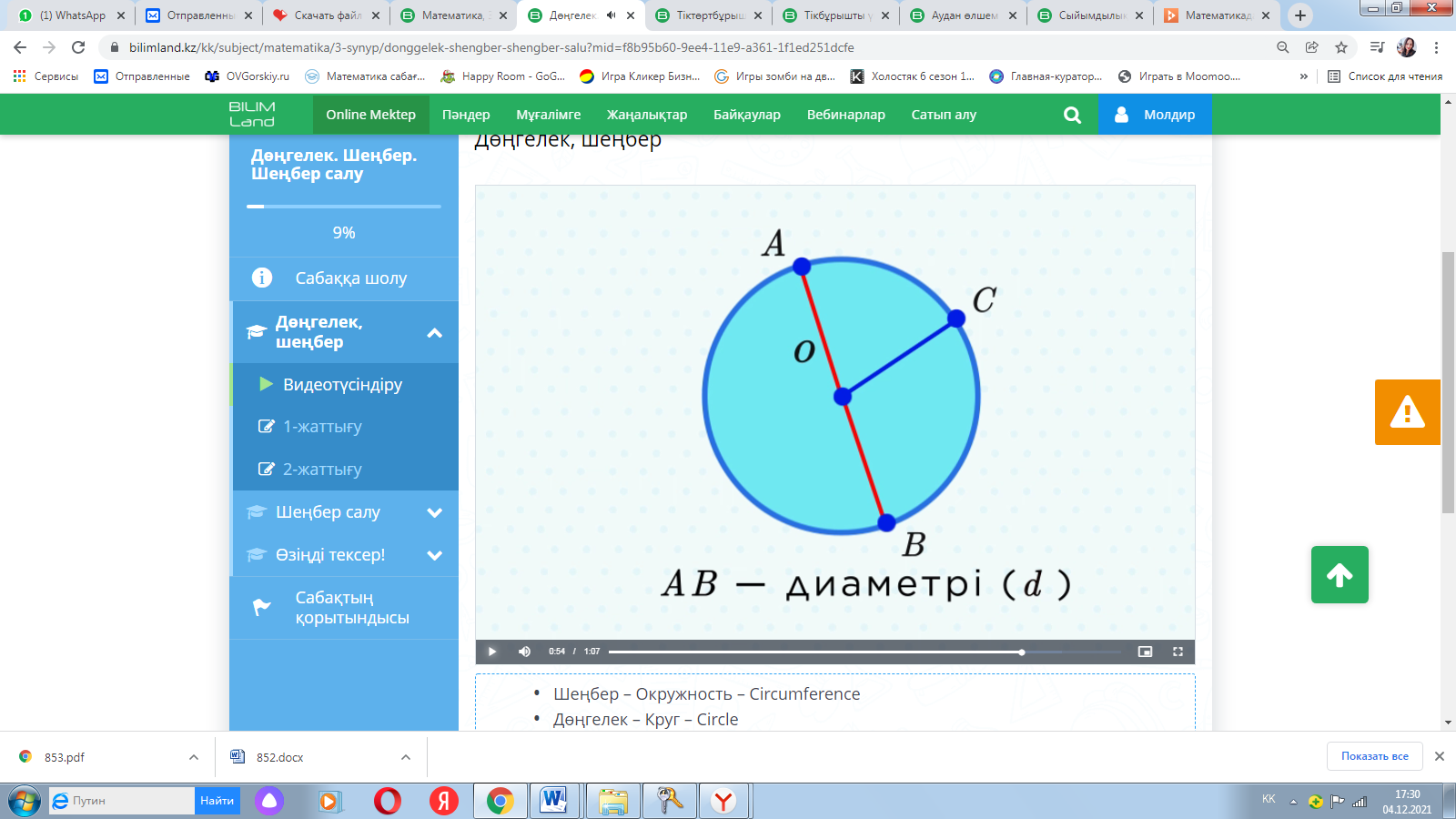Open options arrow for 852.docx
The image size is (1456, 819).
406,757
